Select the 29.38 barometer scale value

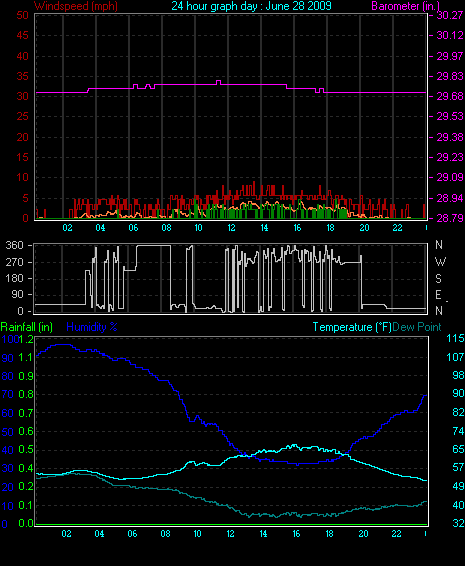pos(450,137)
